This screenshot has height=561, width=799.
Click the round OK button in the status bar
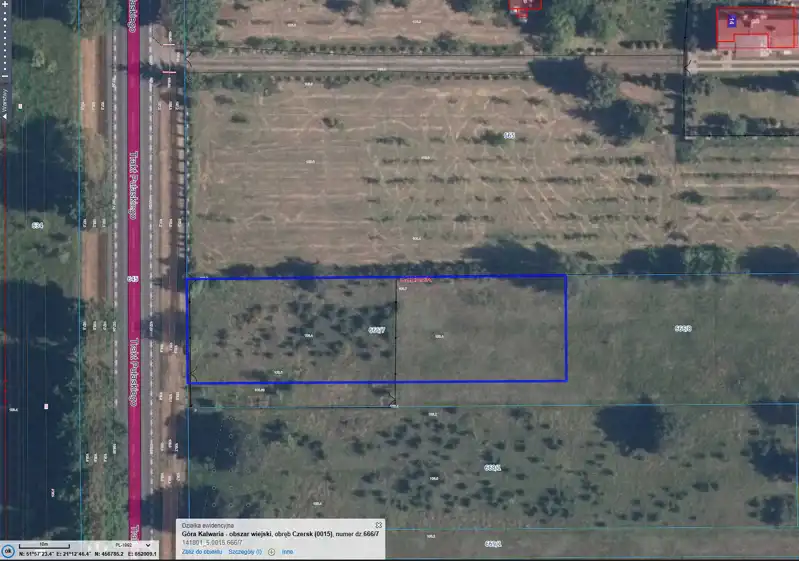coord(8,550)
